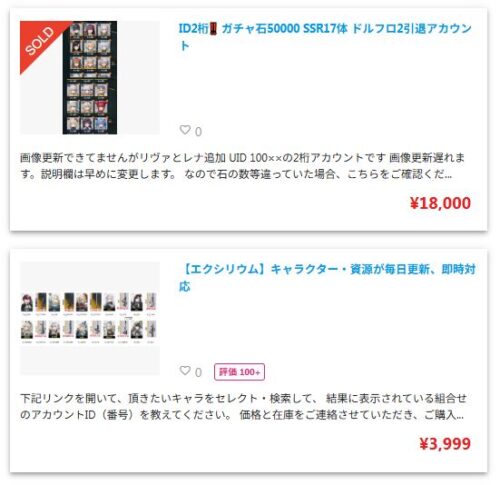The image size is (500, 485).
Task: Like the ¥18,000 listing with heart icon
Action: pos(185,130)
